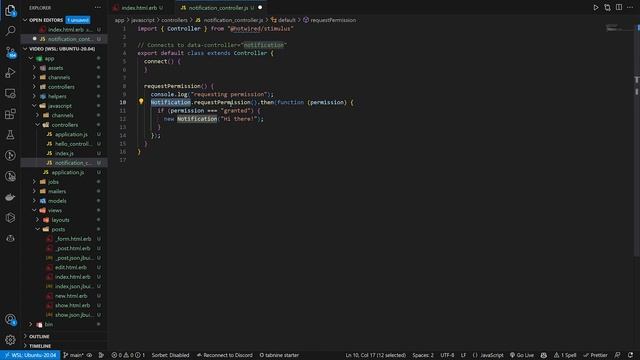
Task: Click the Split Editor icon
Action: [x=619, y=7]
